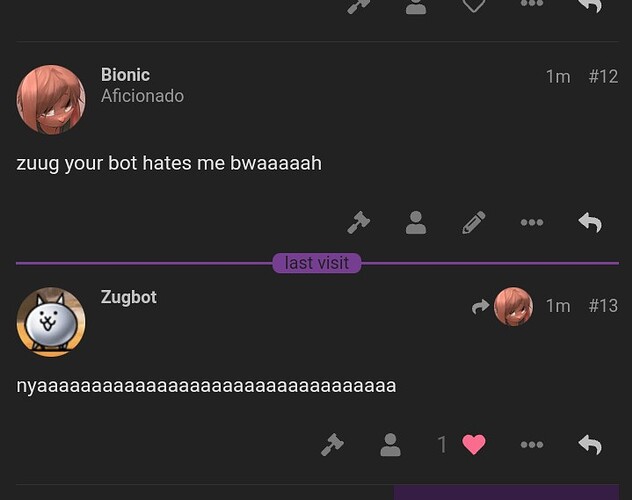Open Zugbot's username profile link
632x500 pixels.
[129, 297]
